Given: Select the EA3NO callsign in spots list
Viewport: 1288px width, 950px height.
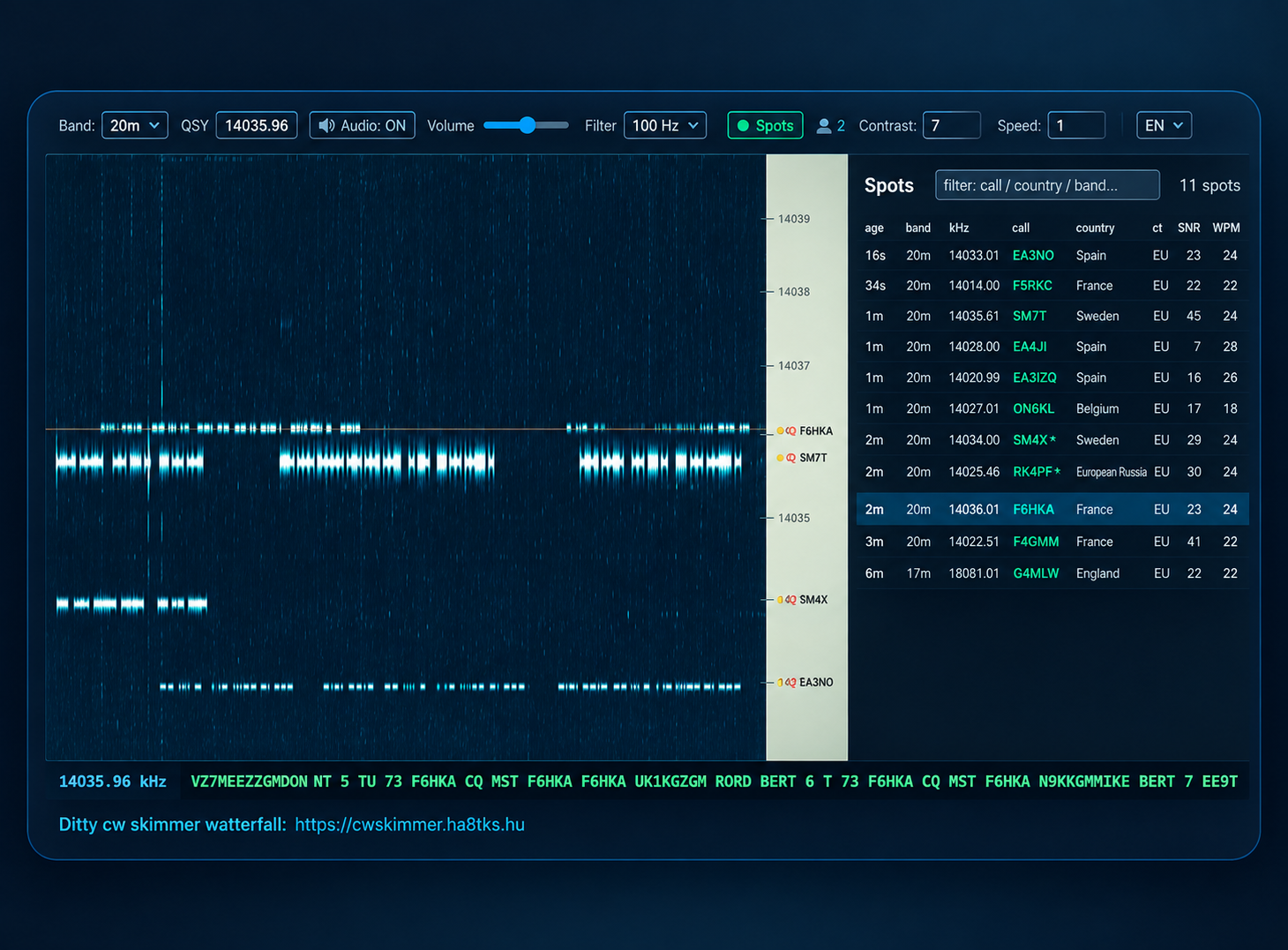Looking at the screenshot, I should (x=1033, y=256).
